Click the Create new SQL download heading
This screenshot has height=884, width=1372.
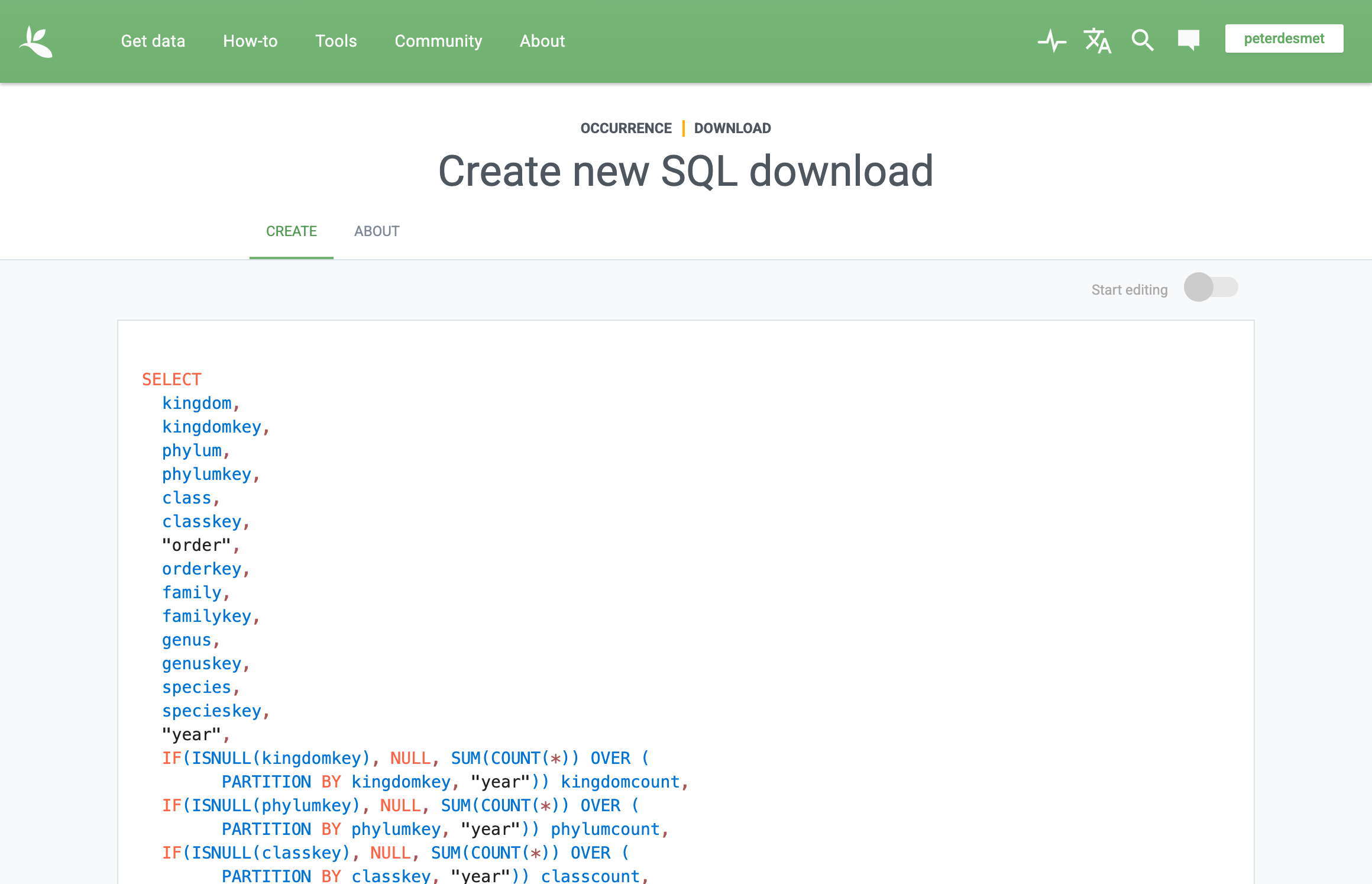click(x=686, y=172)
